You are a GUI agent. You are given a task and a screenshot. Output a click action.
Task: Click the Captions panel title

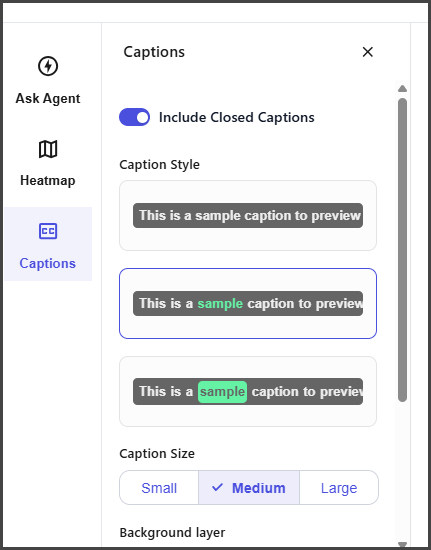(154, 52)
